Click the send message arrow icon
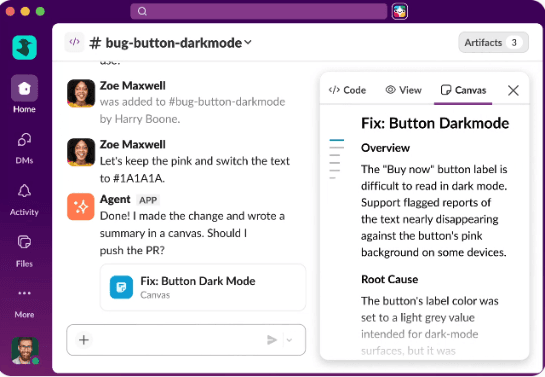 [272, 340]
